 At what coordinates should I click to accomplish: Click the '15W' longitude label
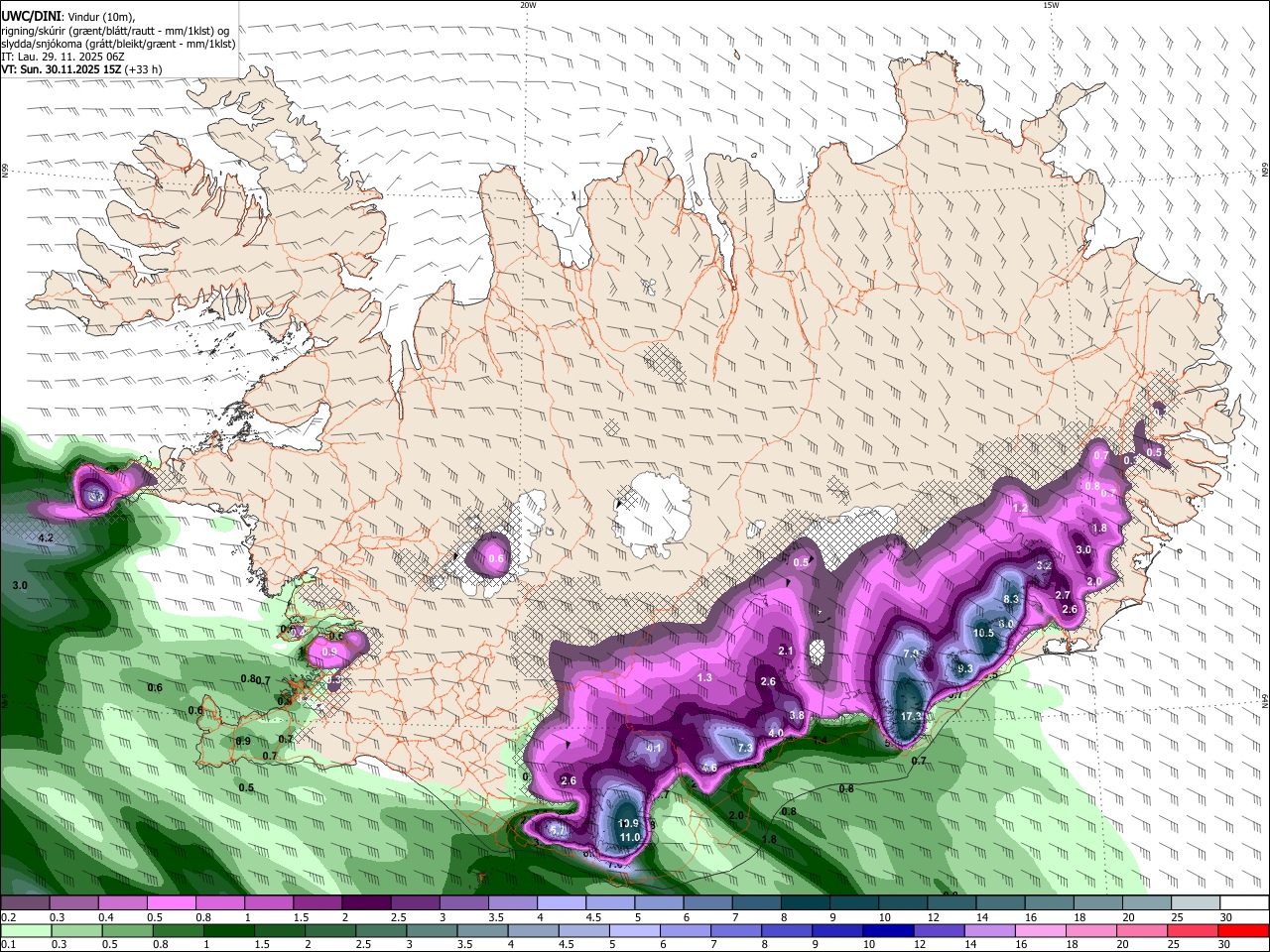tap(1050, 4)
